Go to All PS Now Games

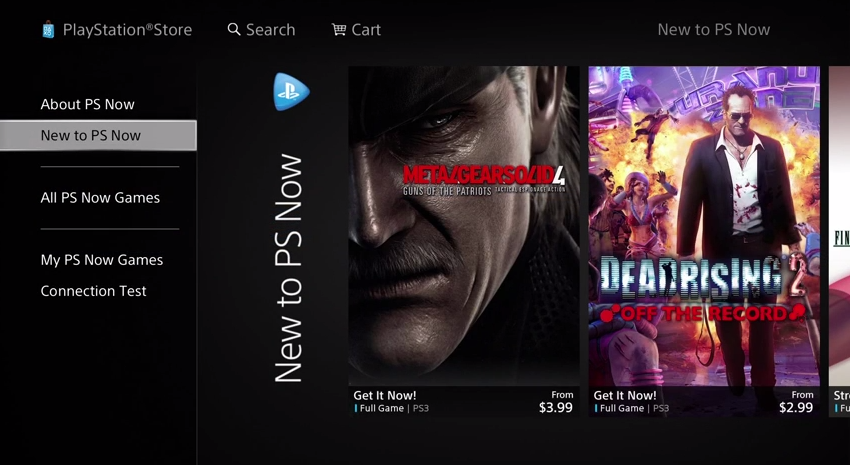pos(100,197)
